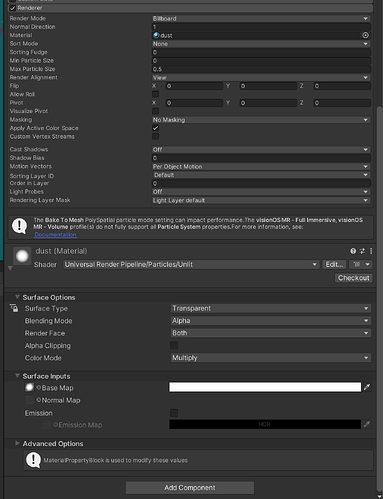Click the dust material icon in the Material field
Screen dimensions: 383x499
click(156, 35)
